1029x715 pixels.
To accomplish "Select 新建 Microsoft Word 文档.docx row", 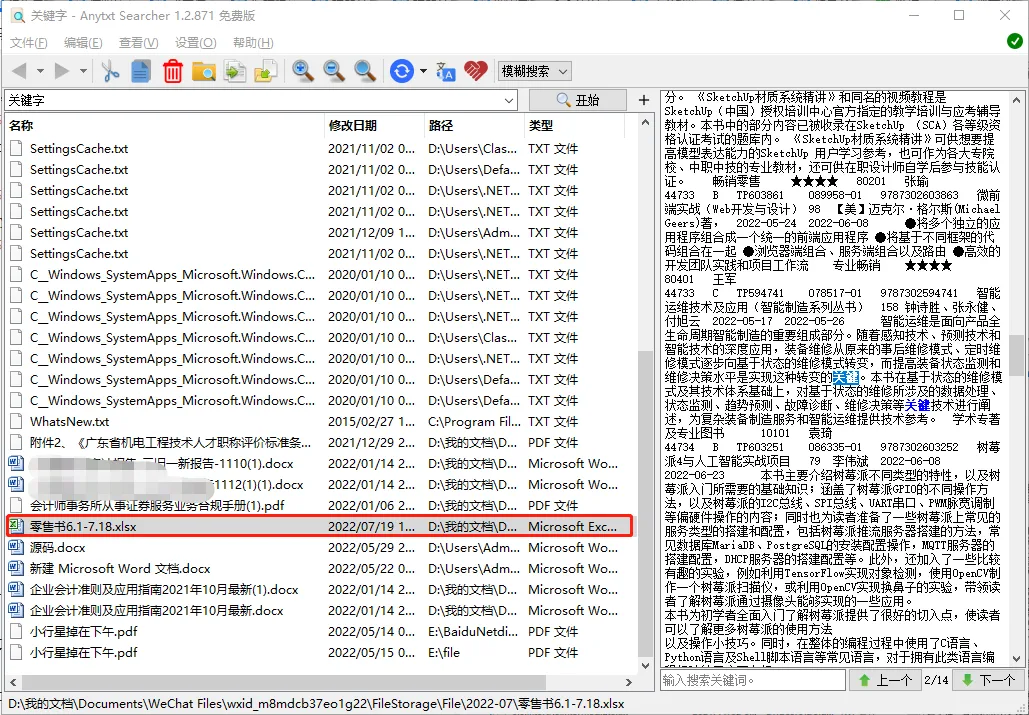I will point(320,568).
